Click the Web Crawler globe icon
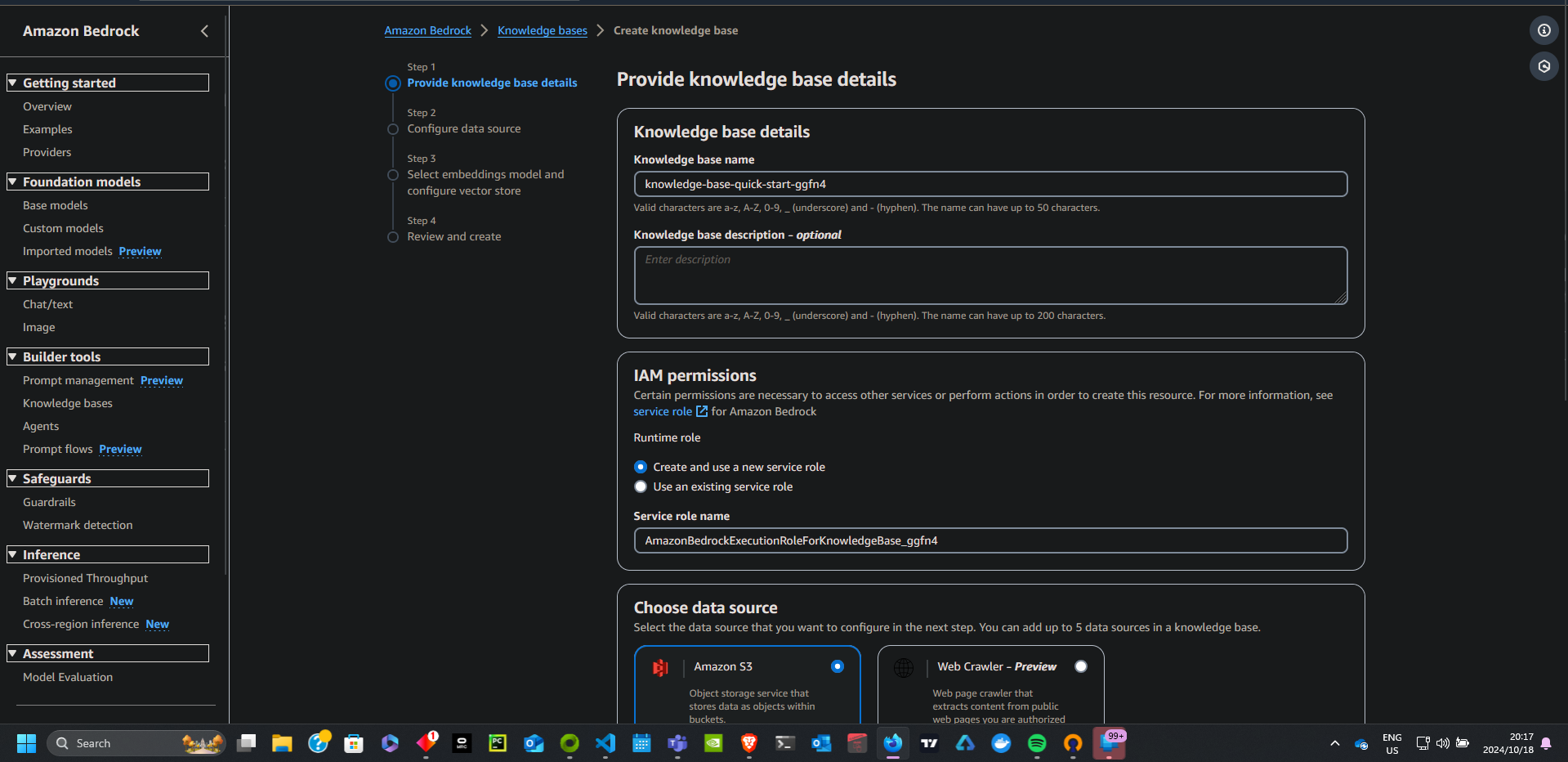This screenshot has height=762, width=1568. click(x=904, y=668)
